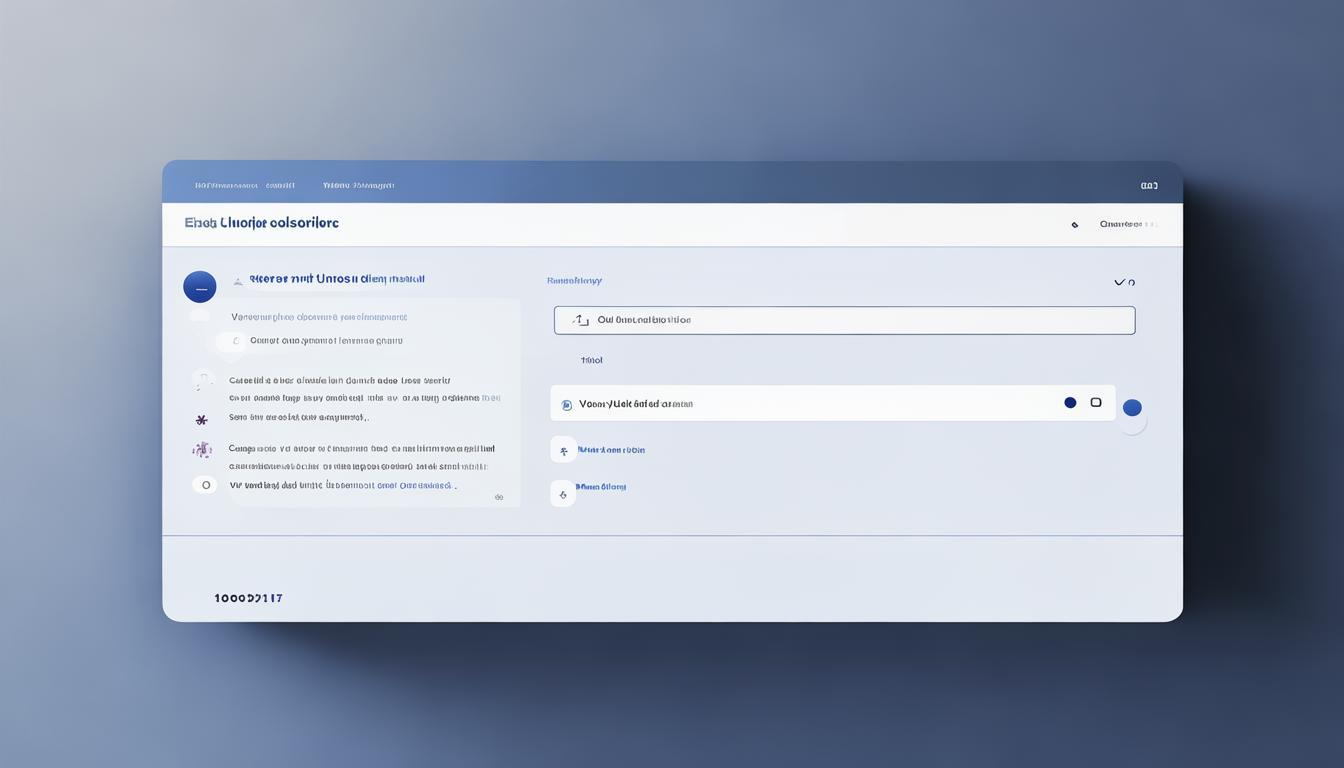Open the second tab in the blue header bar

(x=358, y=185)
